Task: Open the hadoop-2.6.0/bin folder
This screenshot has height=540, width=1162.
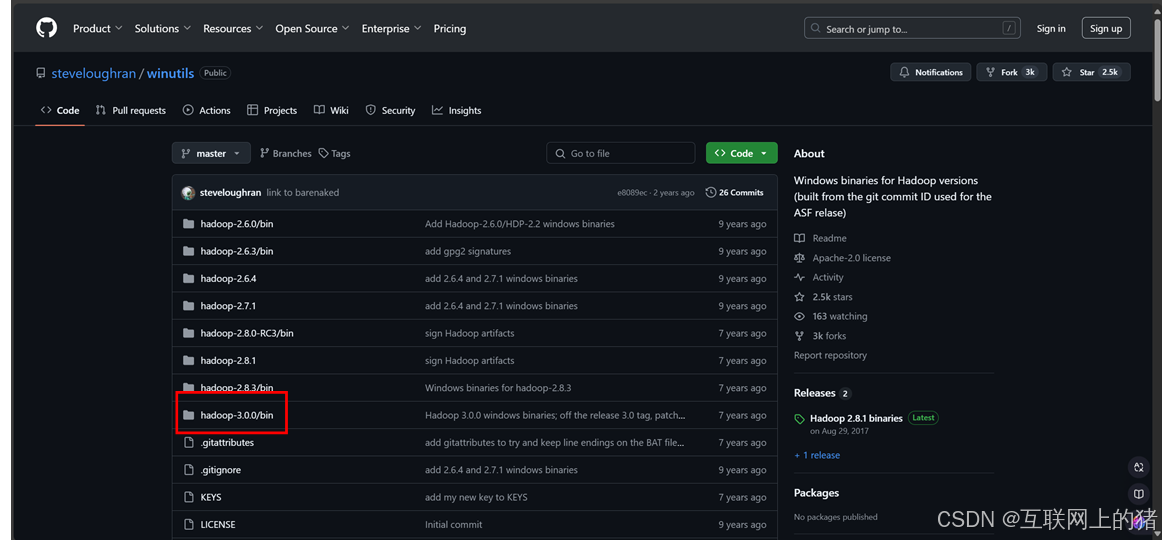Action: click(x=236, y=224)
